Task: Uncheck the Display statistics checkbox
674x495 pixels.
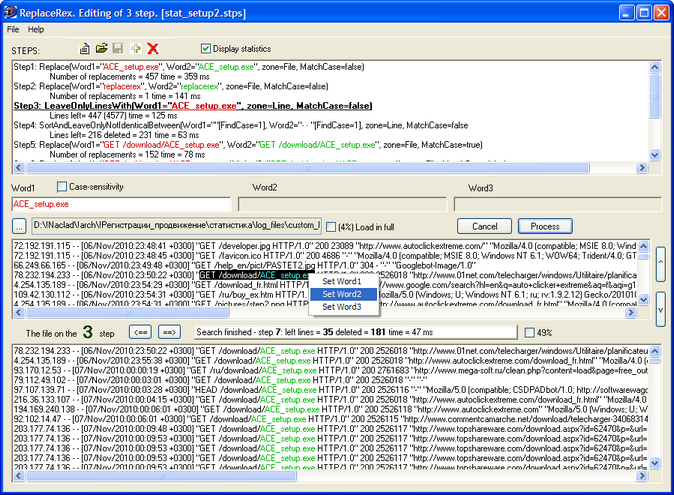Action: coord(206,48)
